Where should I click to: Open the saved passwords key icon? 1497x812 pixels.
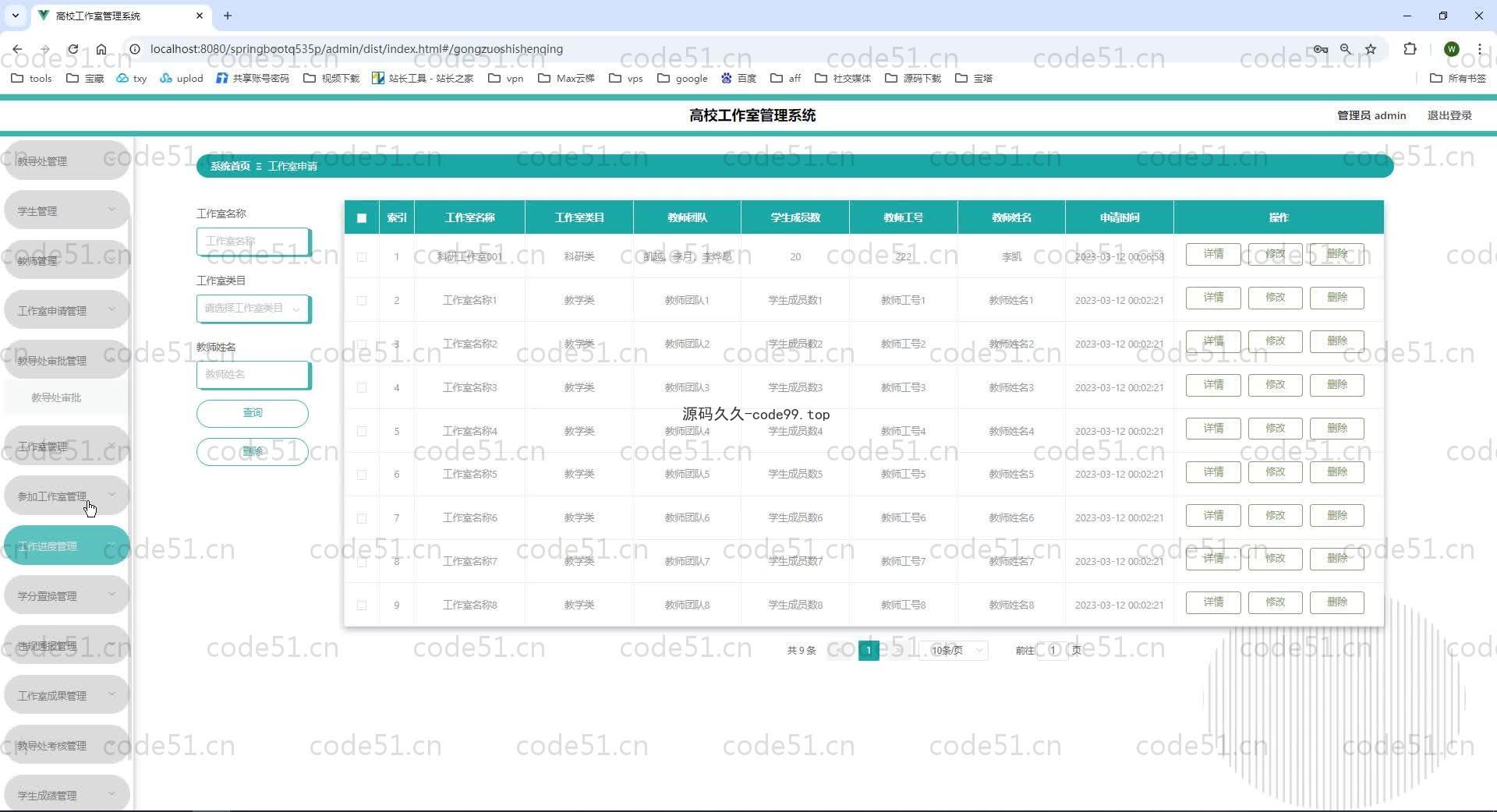1320,49
